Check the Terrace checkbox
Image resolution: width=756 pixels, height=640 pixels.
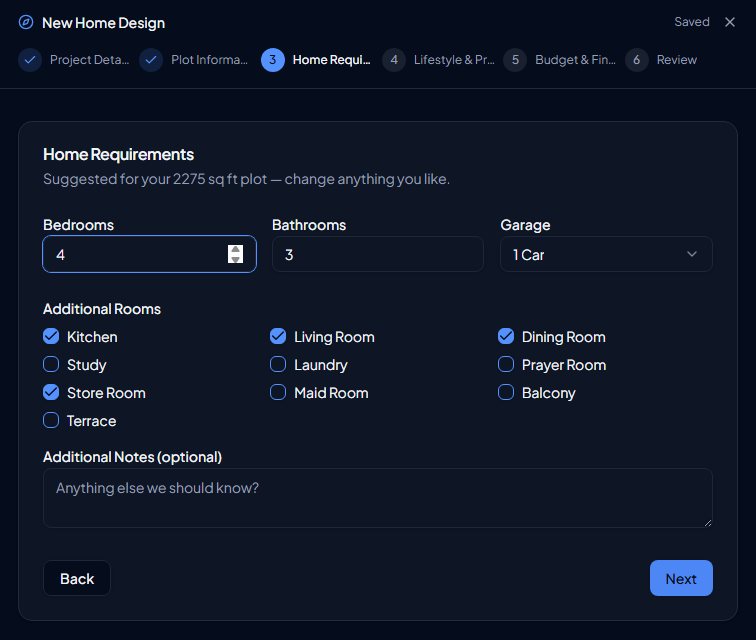[51, 420]
